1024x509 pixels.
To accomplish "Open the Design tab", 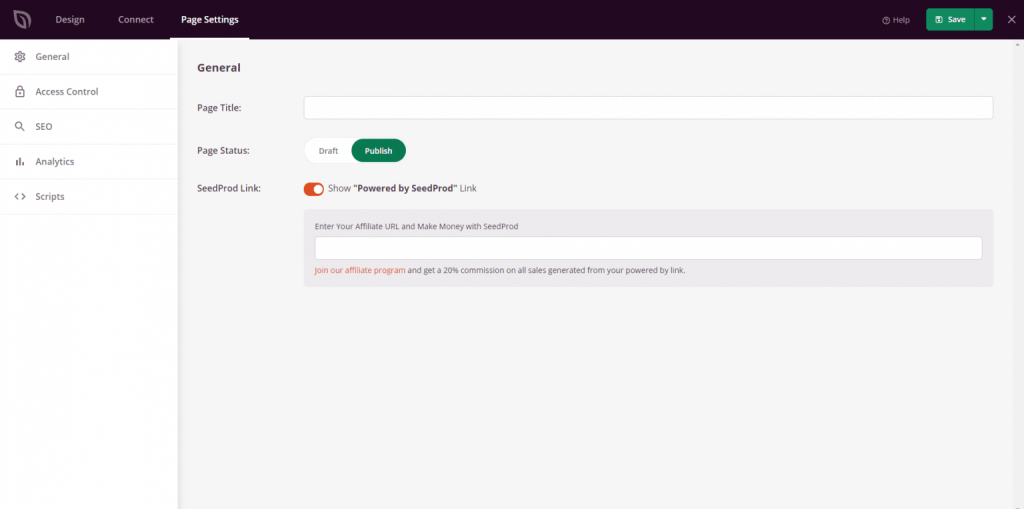I will coord(70,20).
